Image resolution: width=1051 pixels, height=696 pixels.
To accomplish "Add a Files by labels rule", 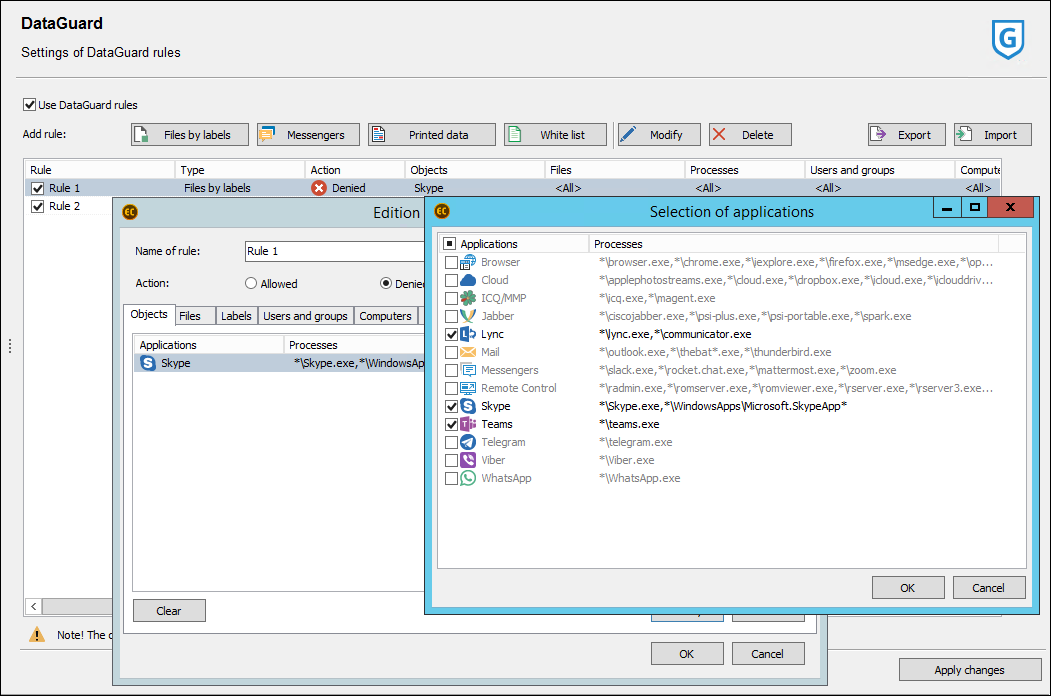I will [x=190, y=135].
